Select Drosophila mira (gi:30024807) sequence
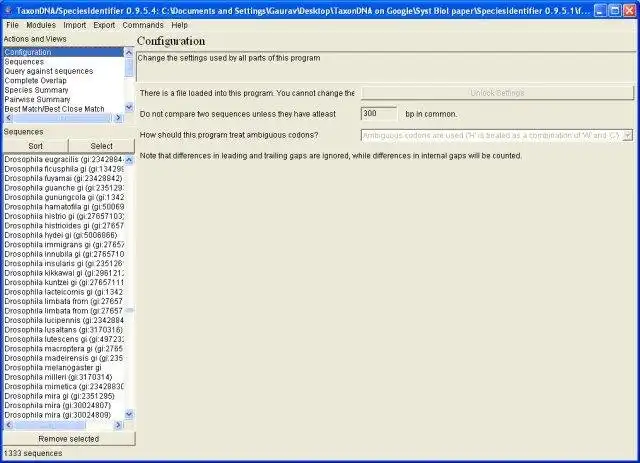640x463 pixels. click(x=63, y=405)
